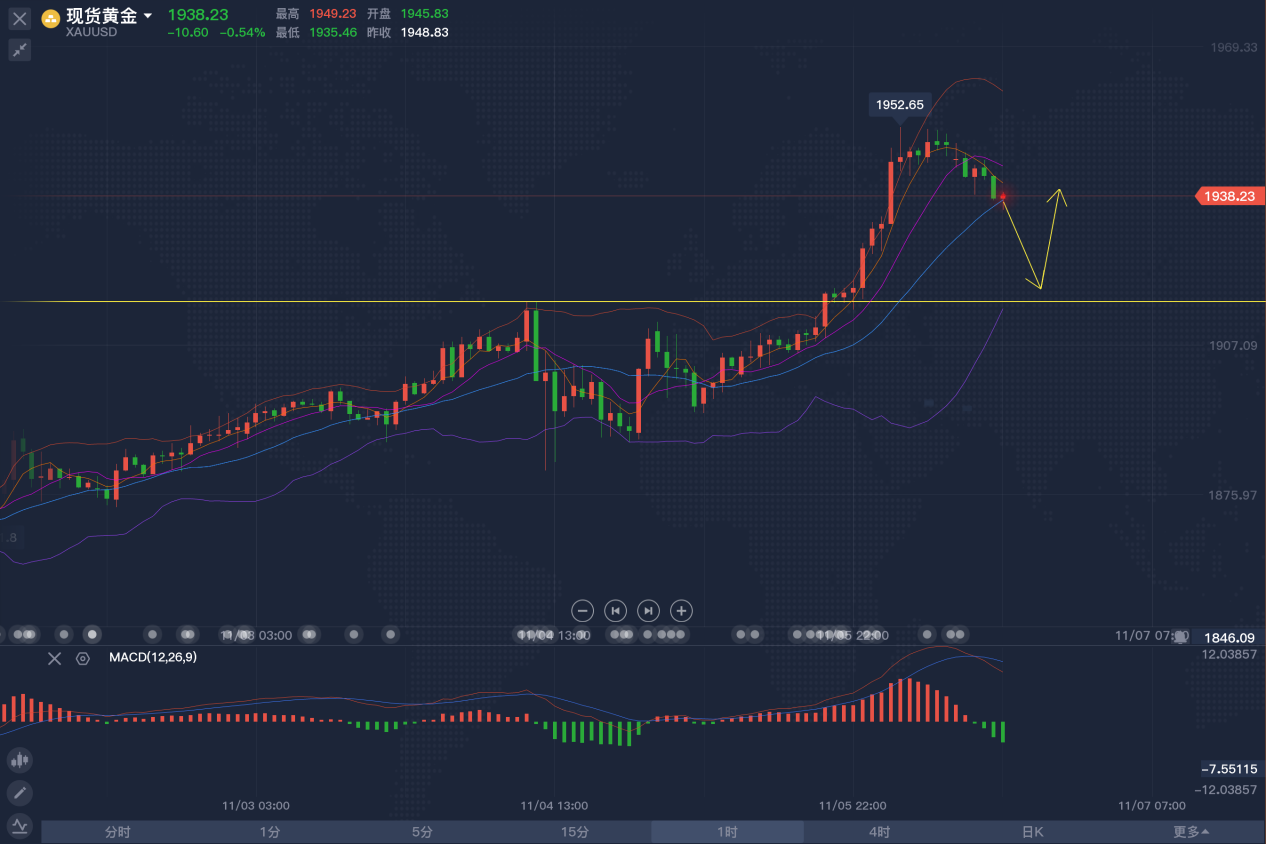This screenshot has height=844, width=1266.
Task: Click the 11/04 13:00 lower time label
Action: pos(554,805)
